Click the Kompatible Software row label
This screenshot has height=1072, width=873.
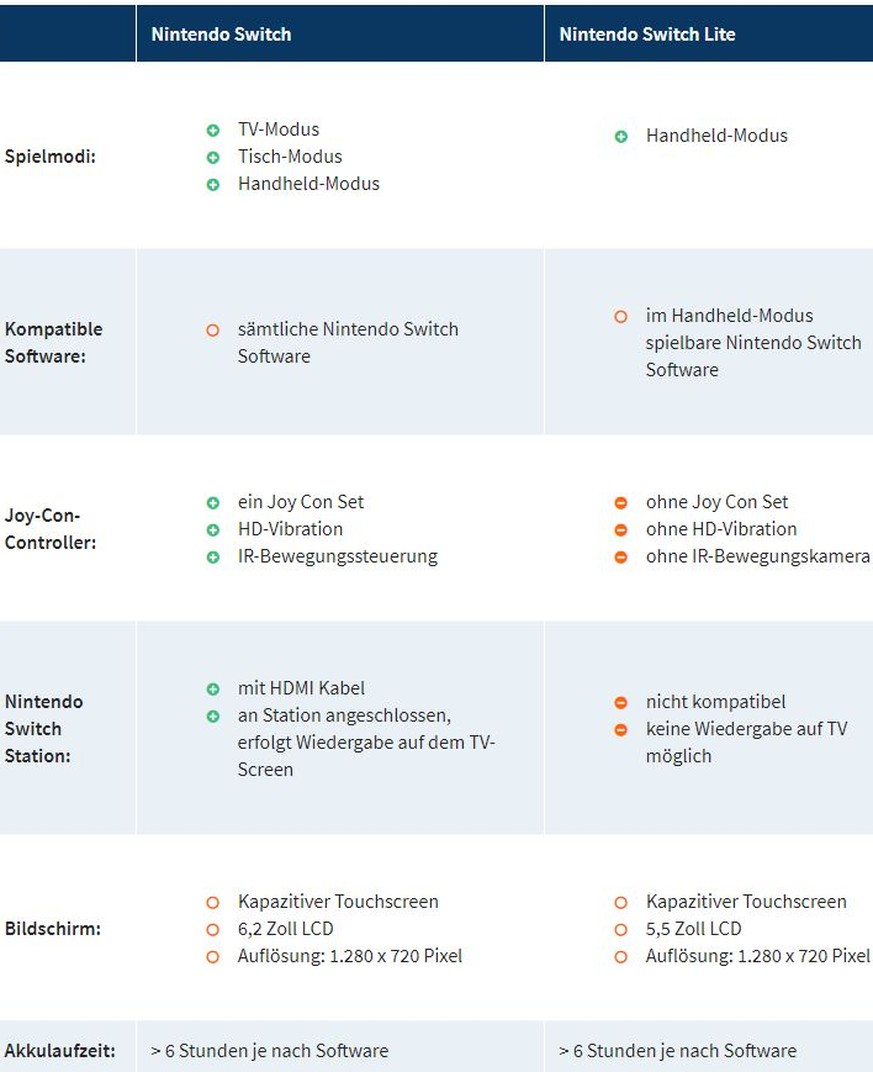pyautogui.click(x=53, y=342)
